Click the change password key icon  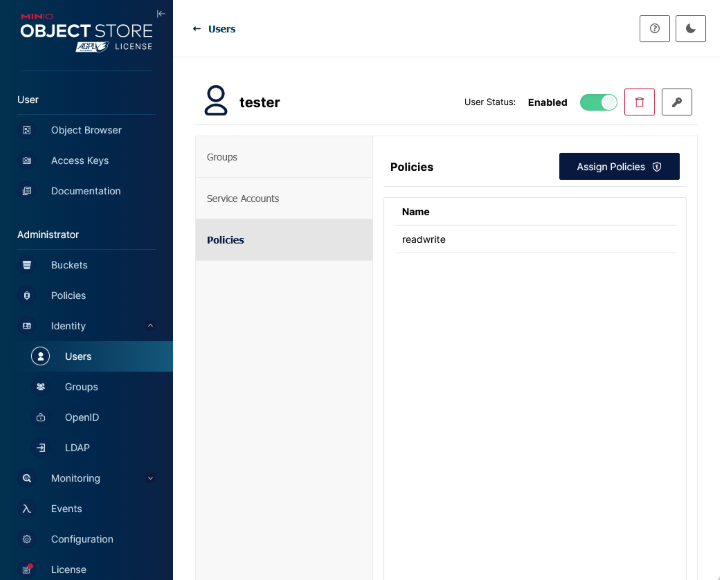(x=677, y=102)
